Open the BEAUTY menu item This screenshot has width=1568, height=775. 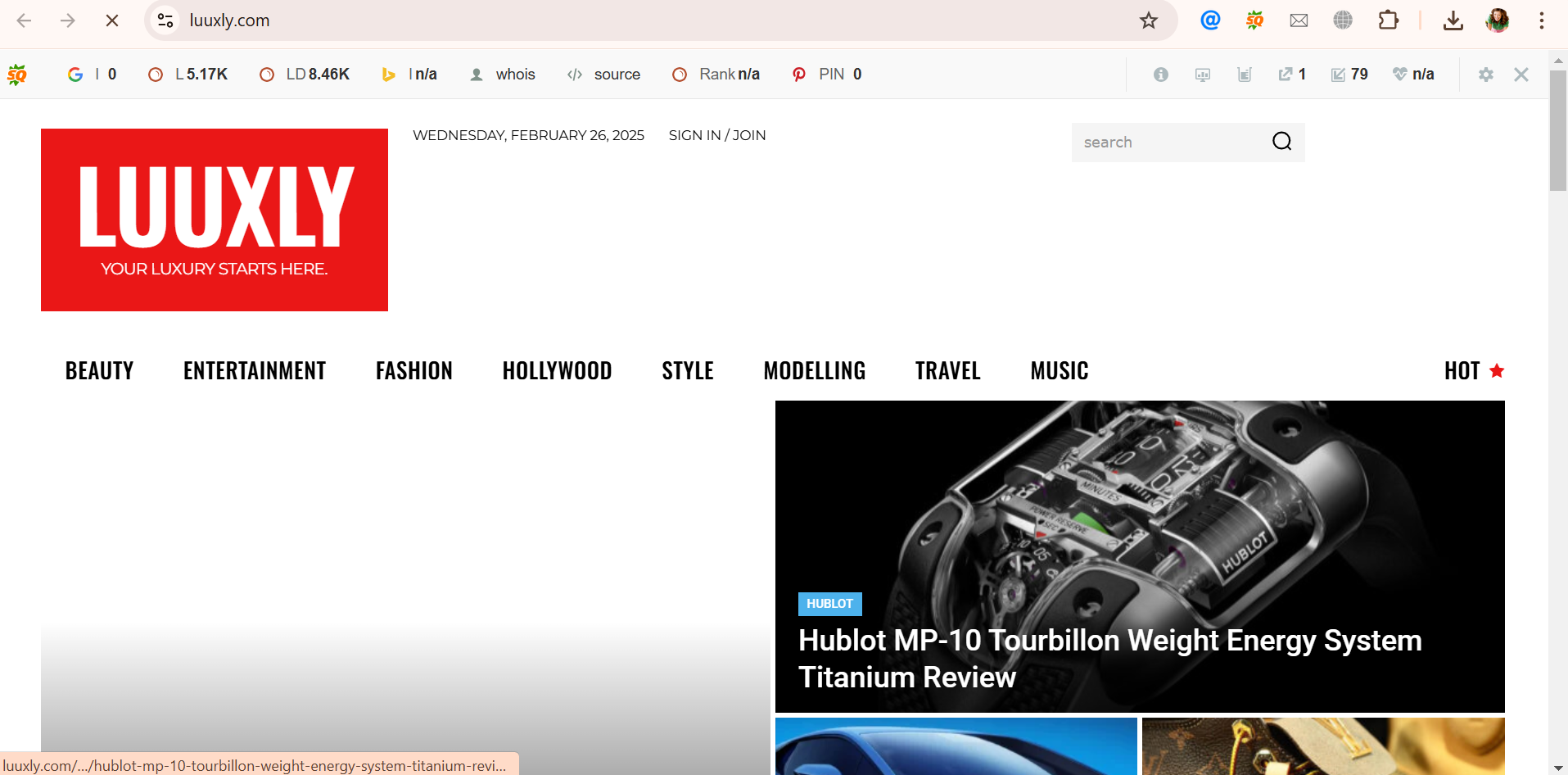coord(99,371)
